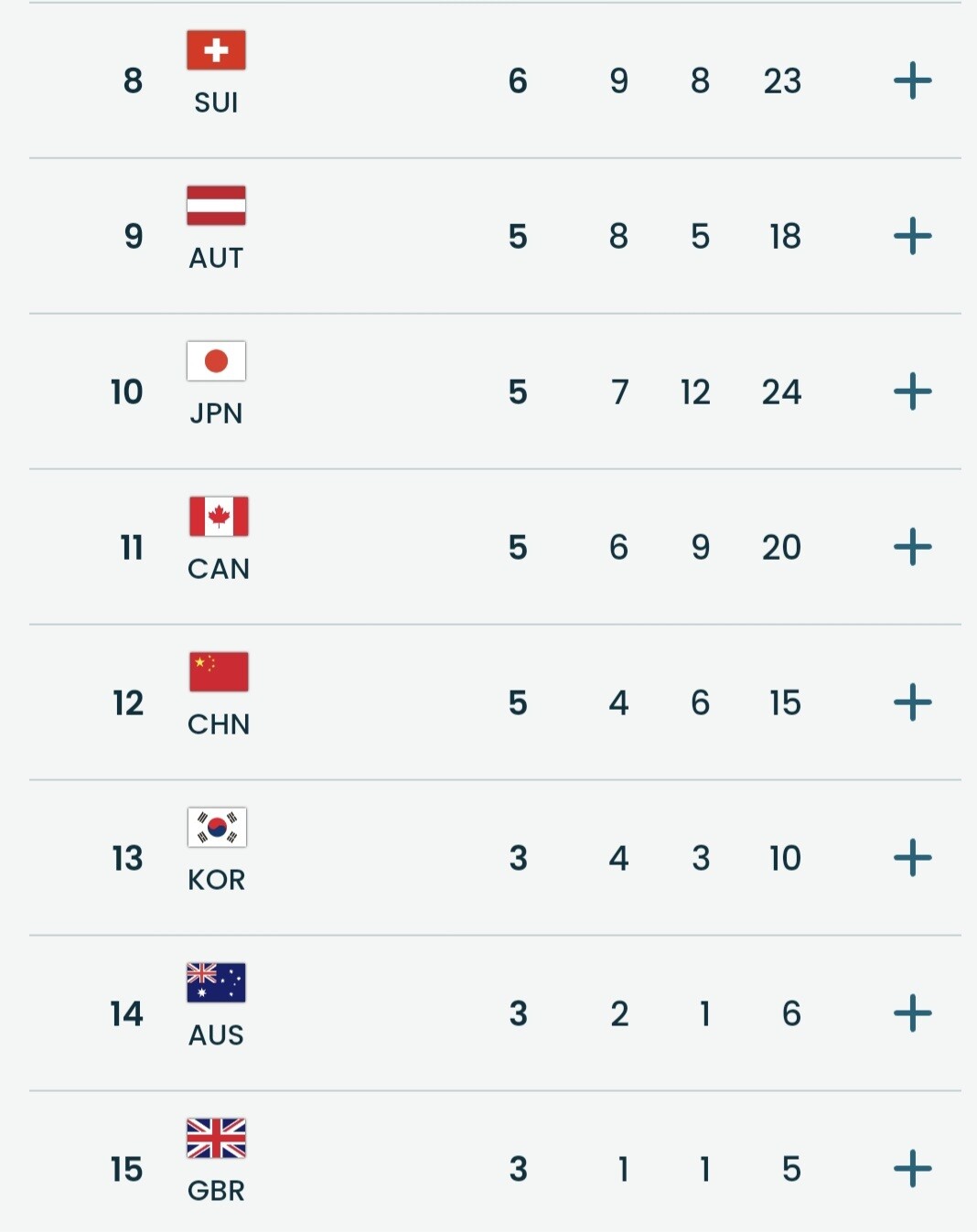Click the KOR country label
Viewport: 977px width, 1232px height.
[217, 880]
